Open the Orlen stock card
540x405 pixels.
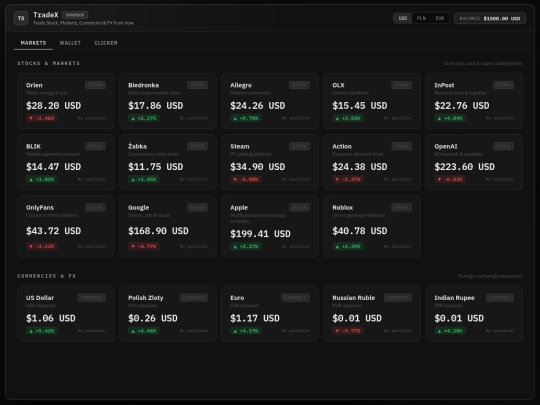point(66,101)
